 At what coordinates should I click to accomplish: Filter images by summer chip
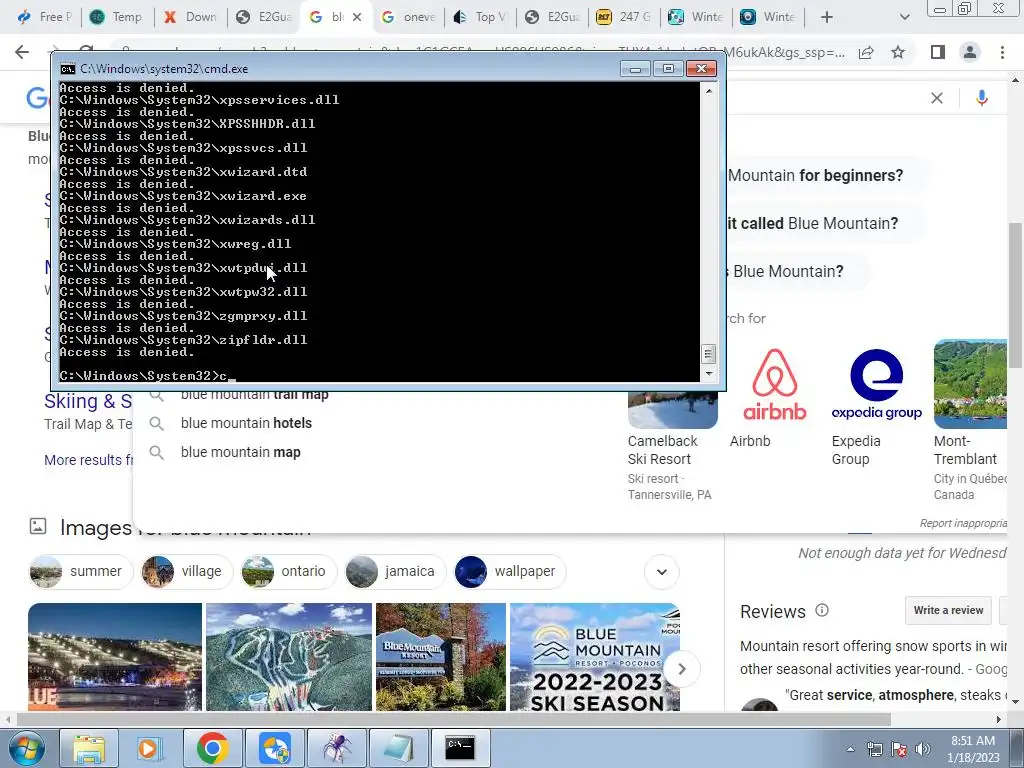click(x=81, y=571)
